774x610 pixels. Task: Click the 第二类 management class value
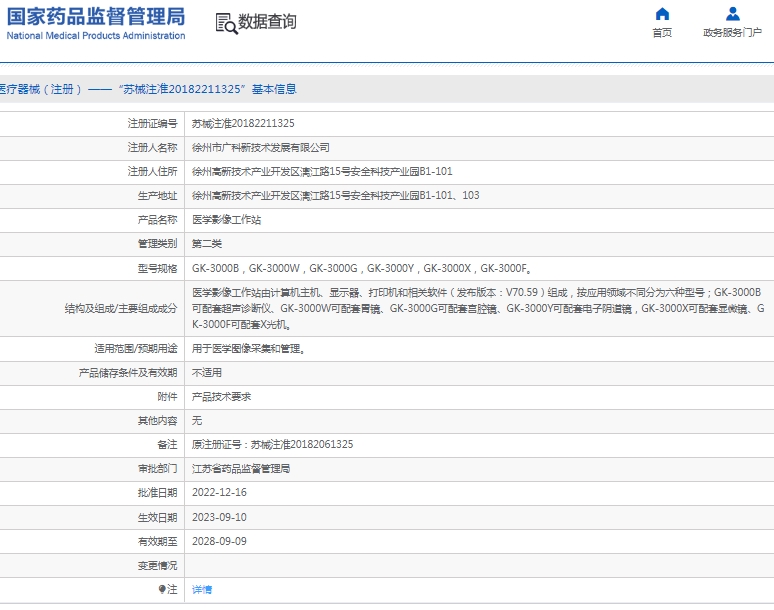[207, 244]
